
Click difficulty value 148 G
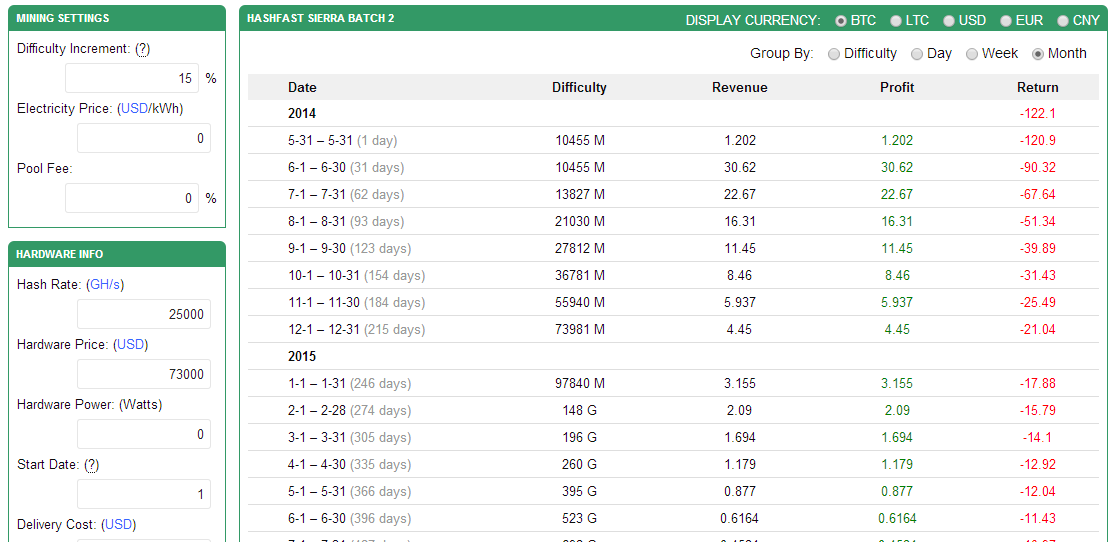tap(580, 410)
